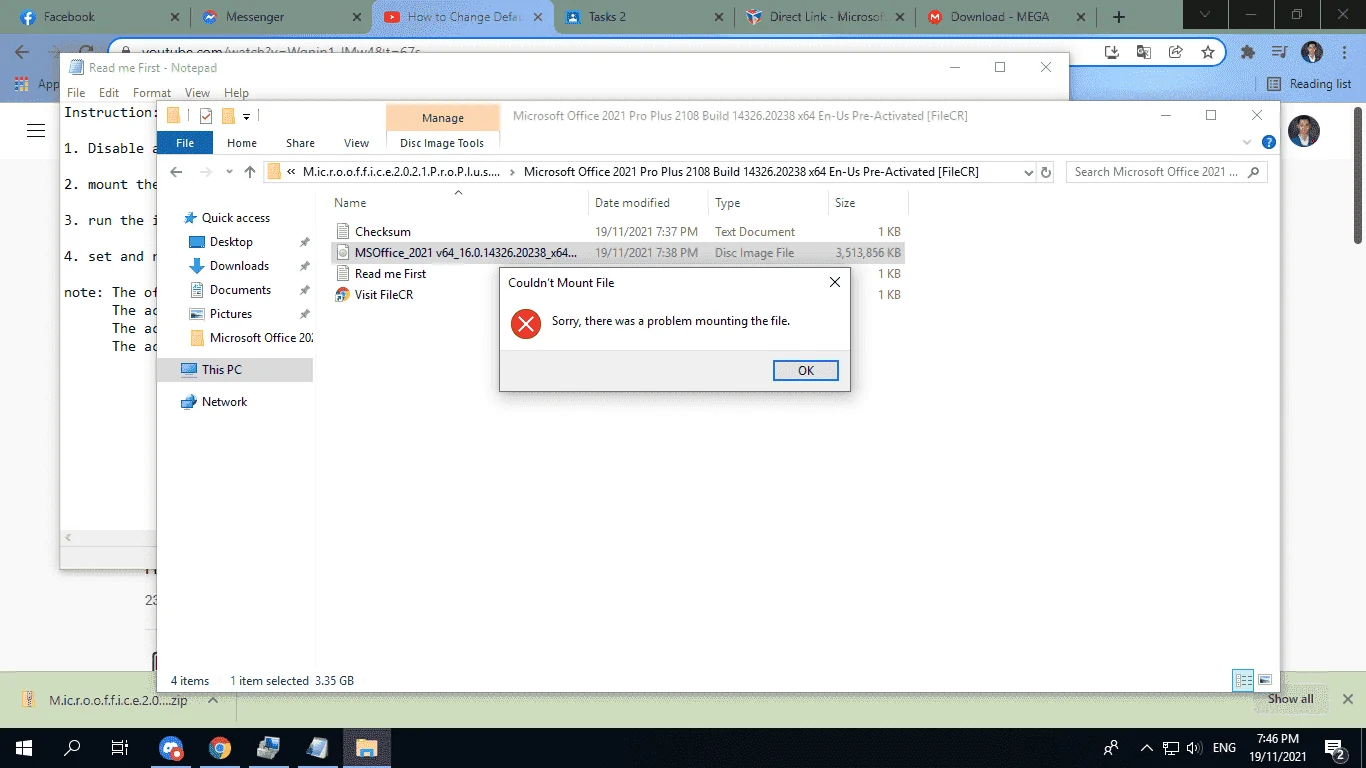Click OK in the Couldn't Mount File dialog
The width and height of the screenshot is (1366, 768).
click(x=805, y=370)
